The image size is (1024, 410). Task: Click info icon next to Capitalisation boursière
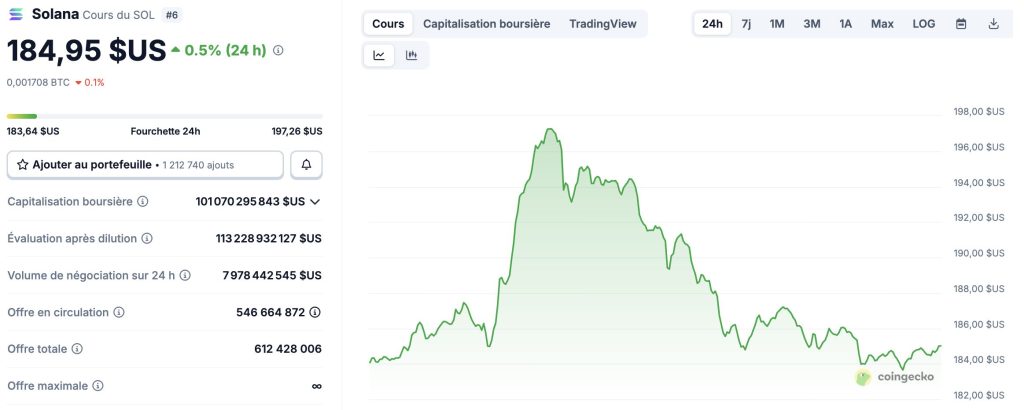142,202
